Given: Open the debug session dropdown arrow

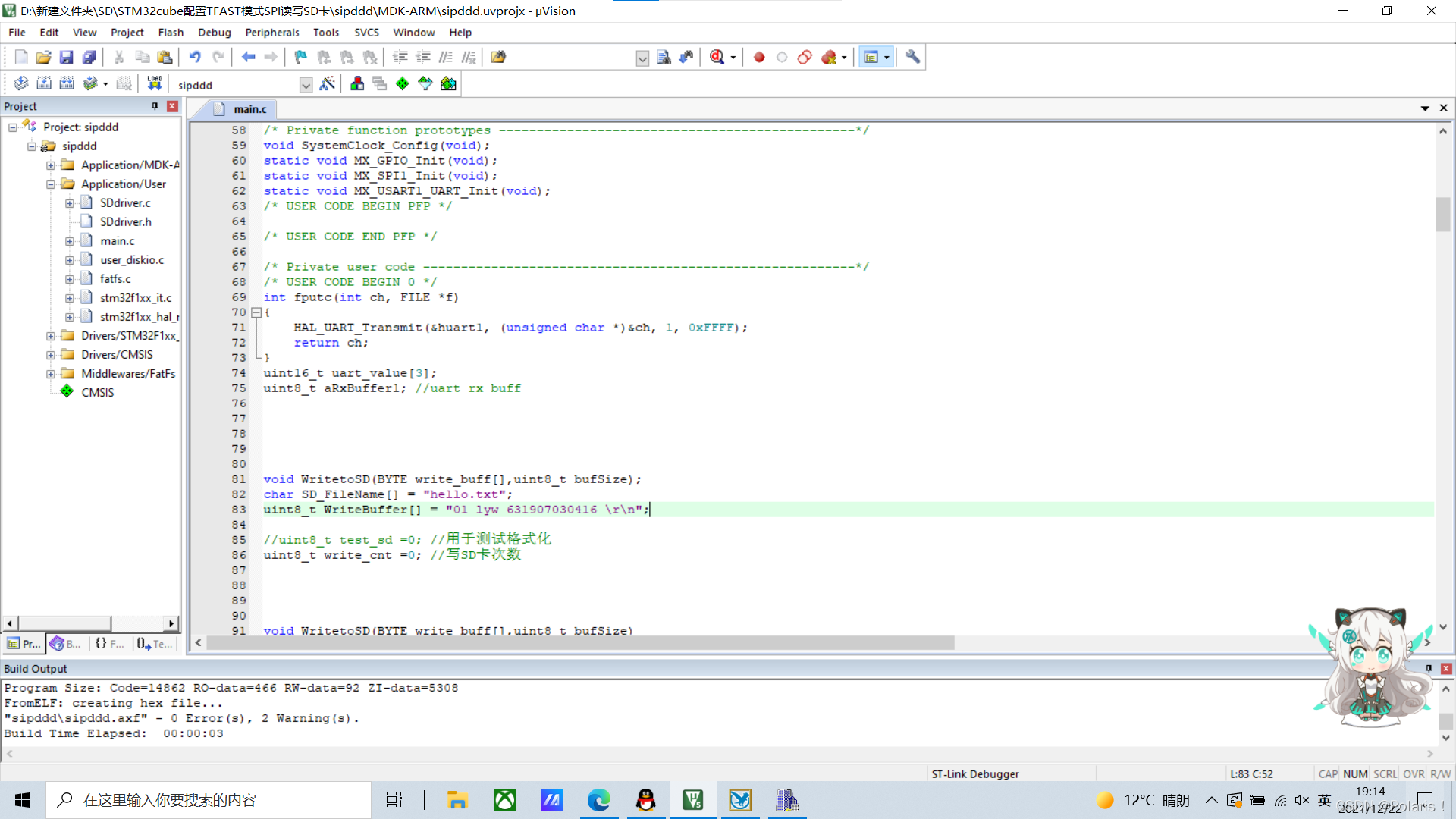Looking at the screenshot, I should pos(733,58).
